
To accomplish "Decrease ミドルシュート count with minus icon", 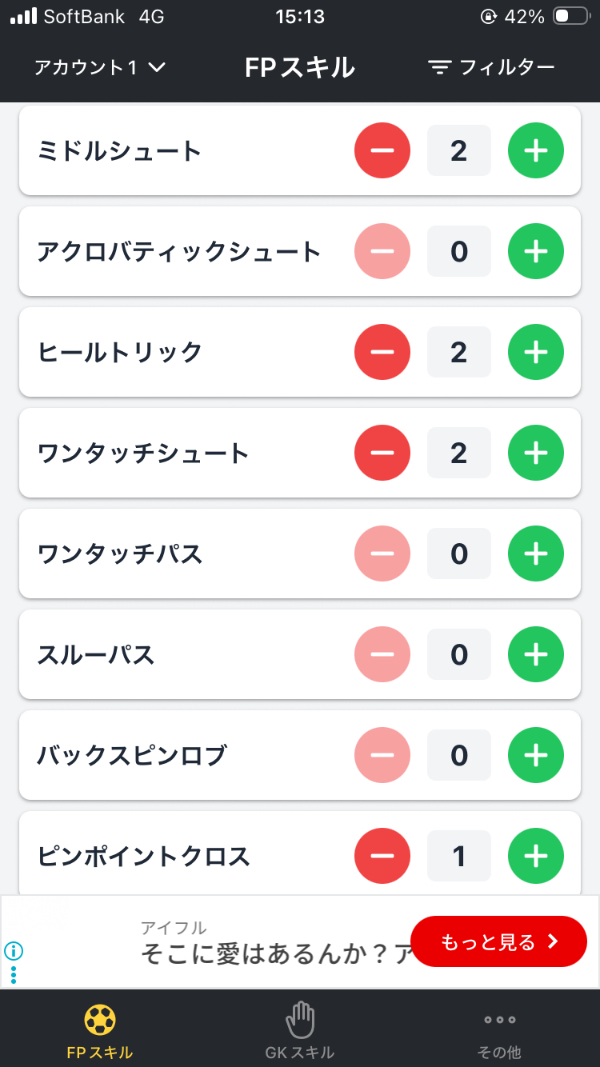I will 382,151.
